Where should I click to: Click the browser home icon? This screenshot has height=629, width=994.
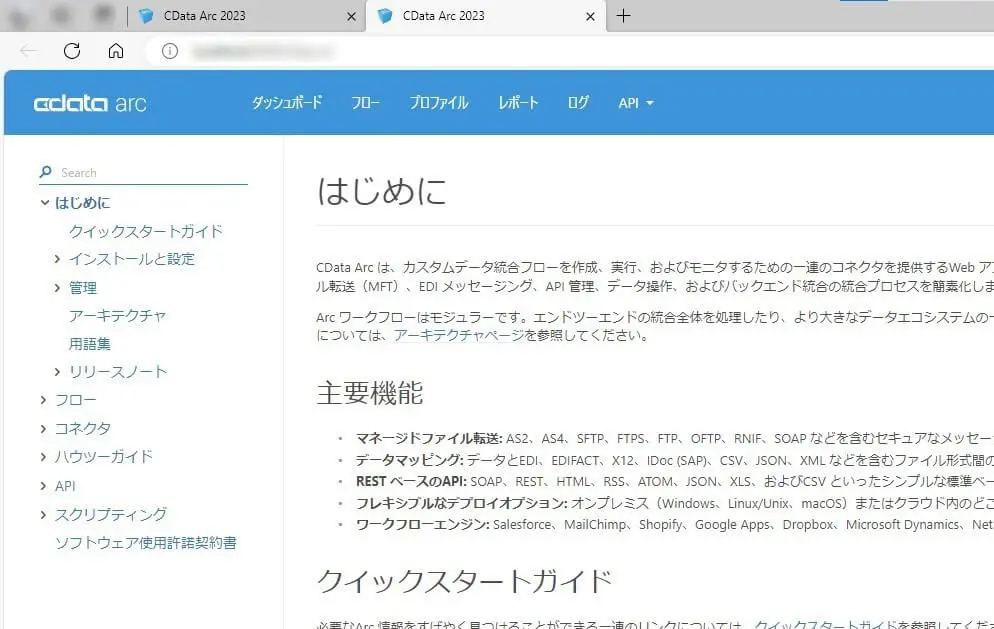coord(115,51)
